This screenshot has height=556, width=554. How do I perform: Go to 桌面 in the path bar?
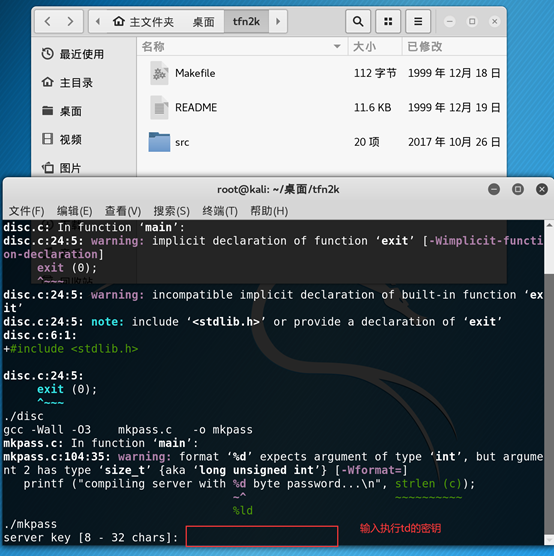click(x=203, y=22)
